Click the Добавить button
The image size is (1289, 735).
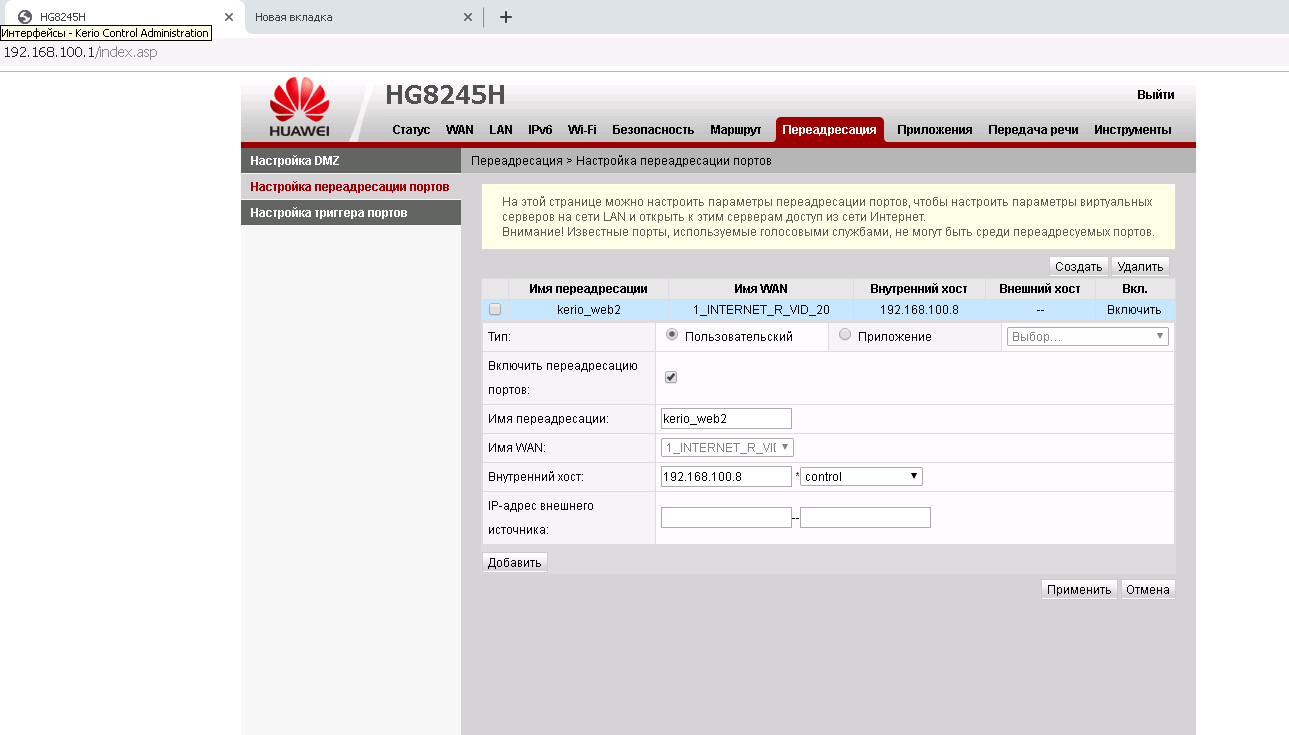(514, 562)
